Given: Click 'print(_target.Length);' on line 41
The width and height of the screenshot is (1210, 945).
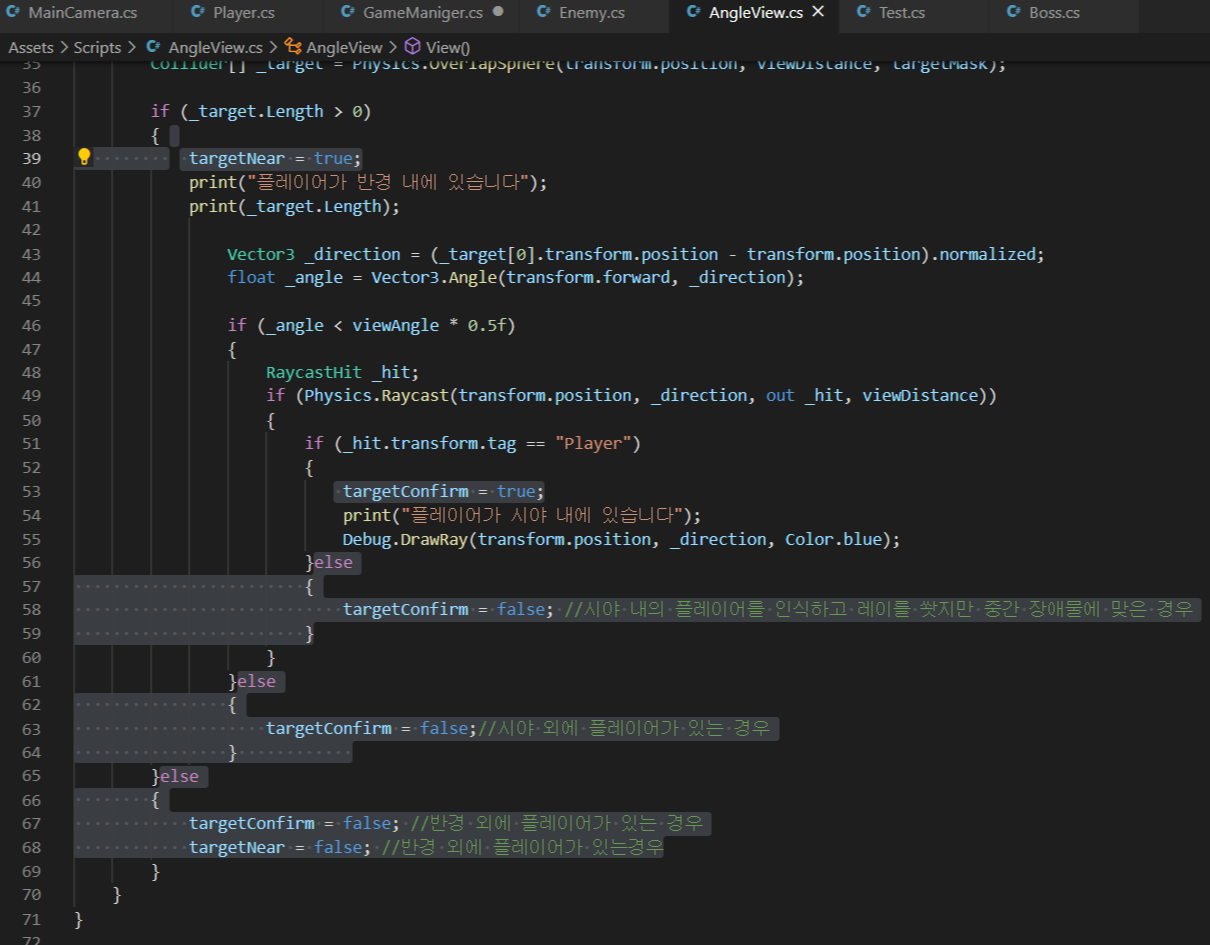Looking at the screenshot, I should [x=294, y=206].
